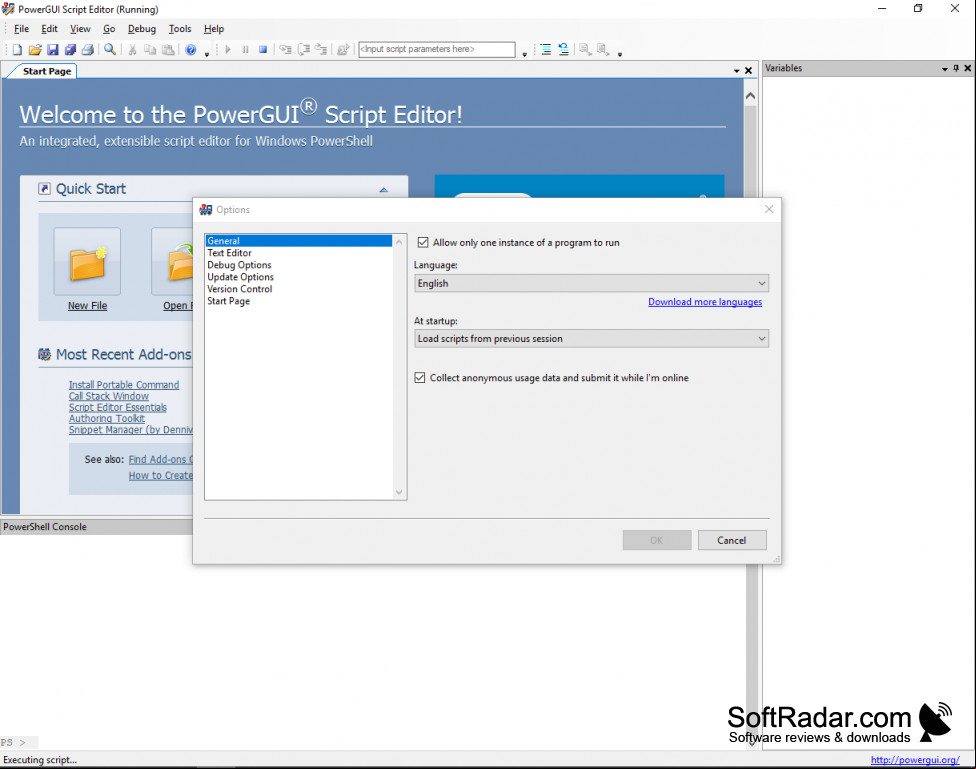Open the Variables panel options dropdown arrow

[x=945, y=68]
